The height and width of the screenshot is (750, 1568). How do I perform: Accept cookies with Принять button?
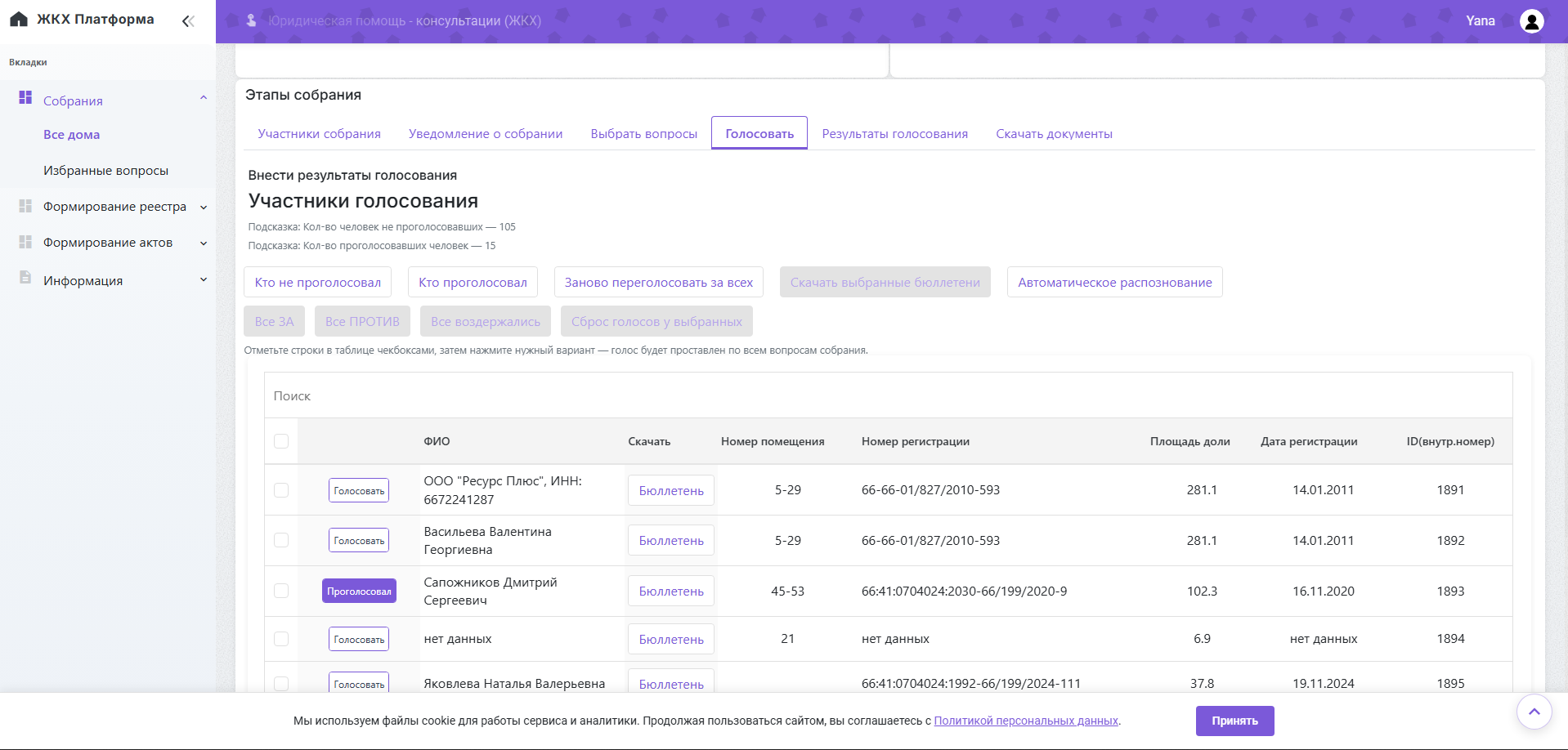point(1234,721)
